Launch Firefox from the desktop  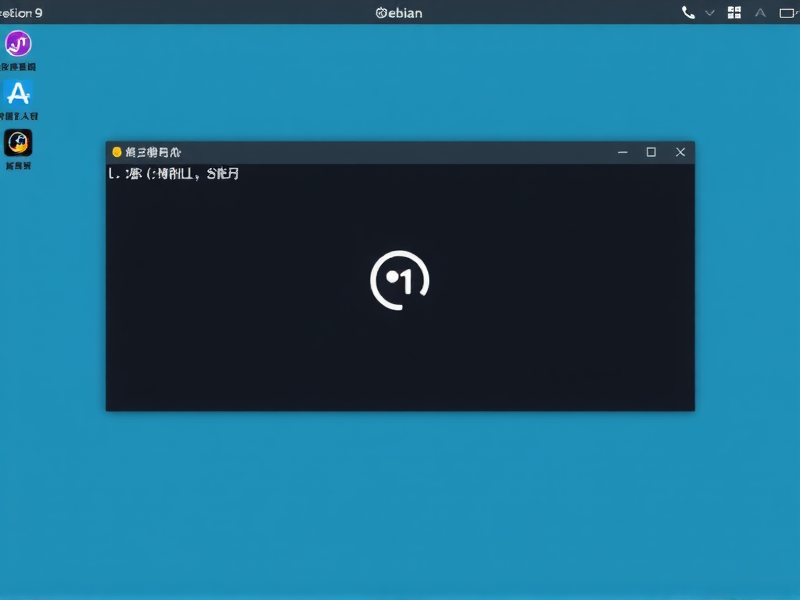click(16, 145)
